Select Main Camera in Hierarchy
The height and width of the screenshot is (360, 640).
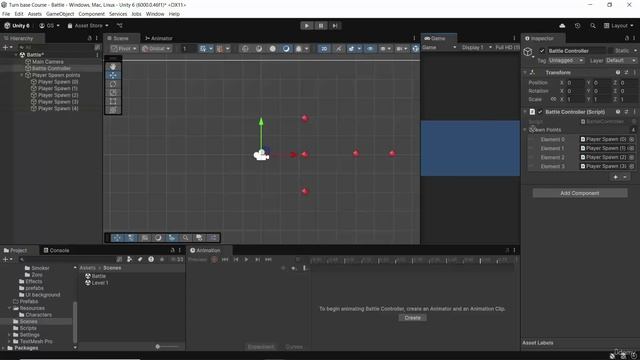pyautogui.click(x=48, y=62)
